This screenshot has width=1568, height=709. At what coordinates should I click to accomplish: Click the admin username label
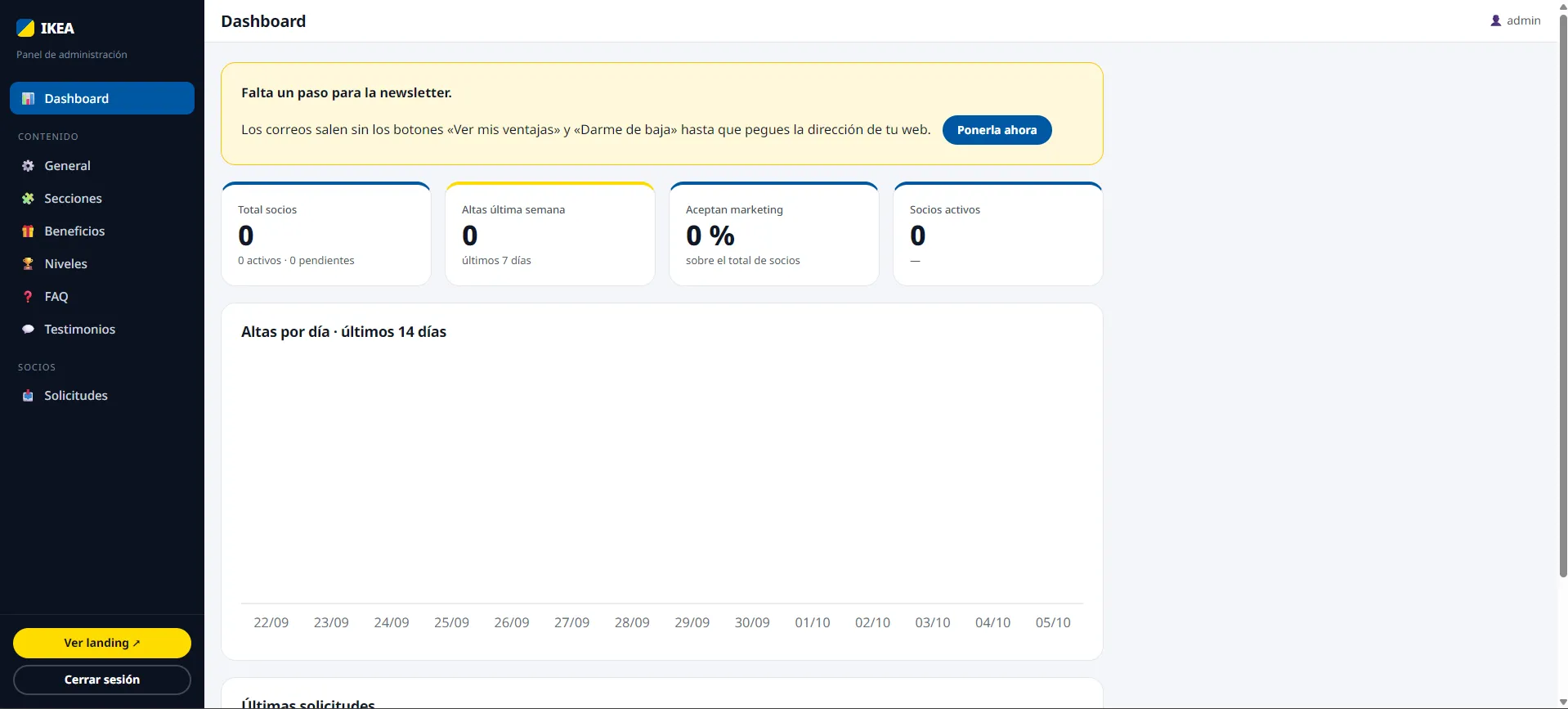(x=1524, y=20)
